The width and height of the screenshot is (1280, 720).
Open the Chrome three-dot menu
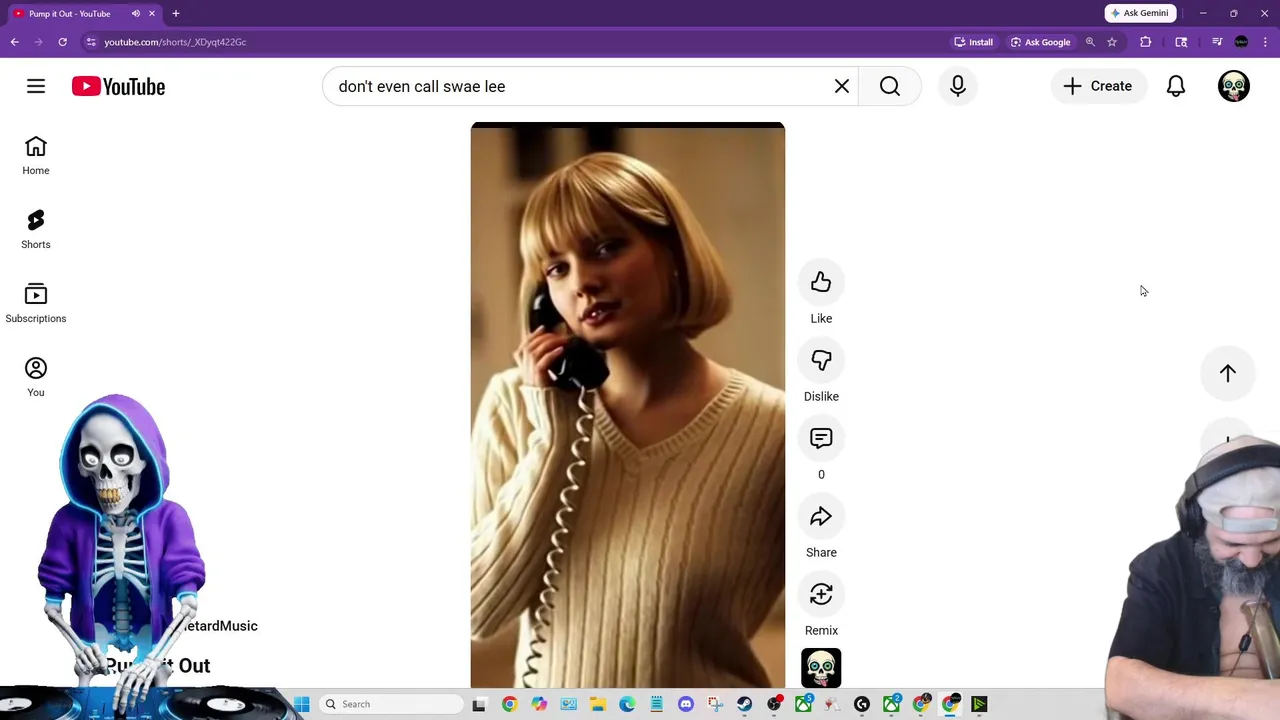coord(1265,42)
